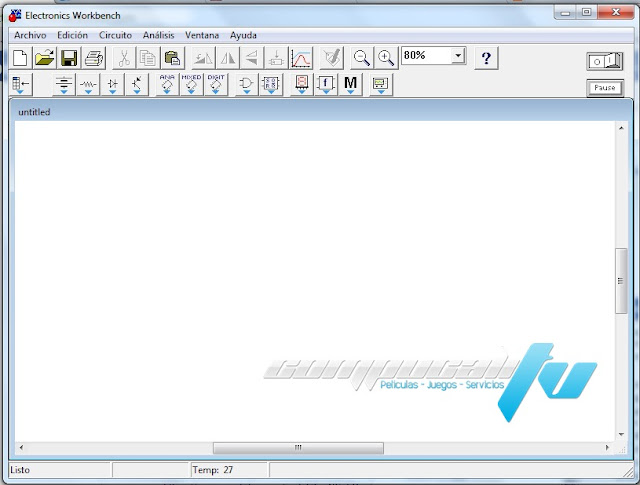Click the Pause simulation button
640x485 pixels.
pyautogui.click(x=605, y=88)
